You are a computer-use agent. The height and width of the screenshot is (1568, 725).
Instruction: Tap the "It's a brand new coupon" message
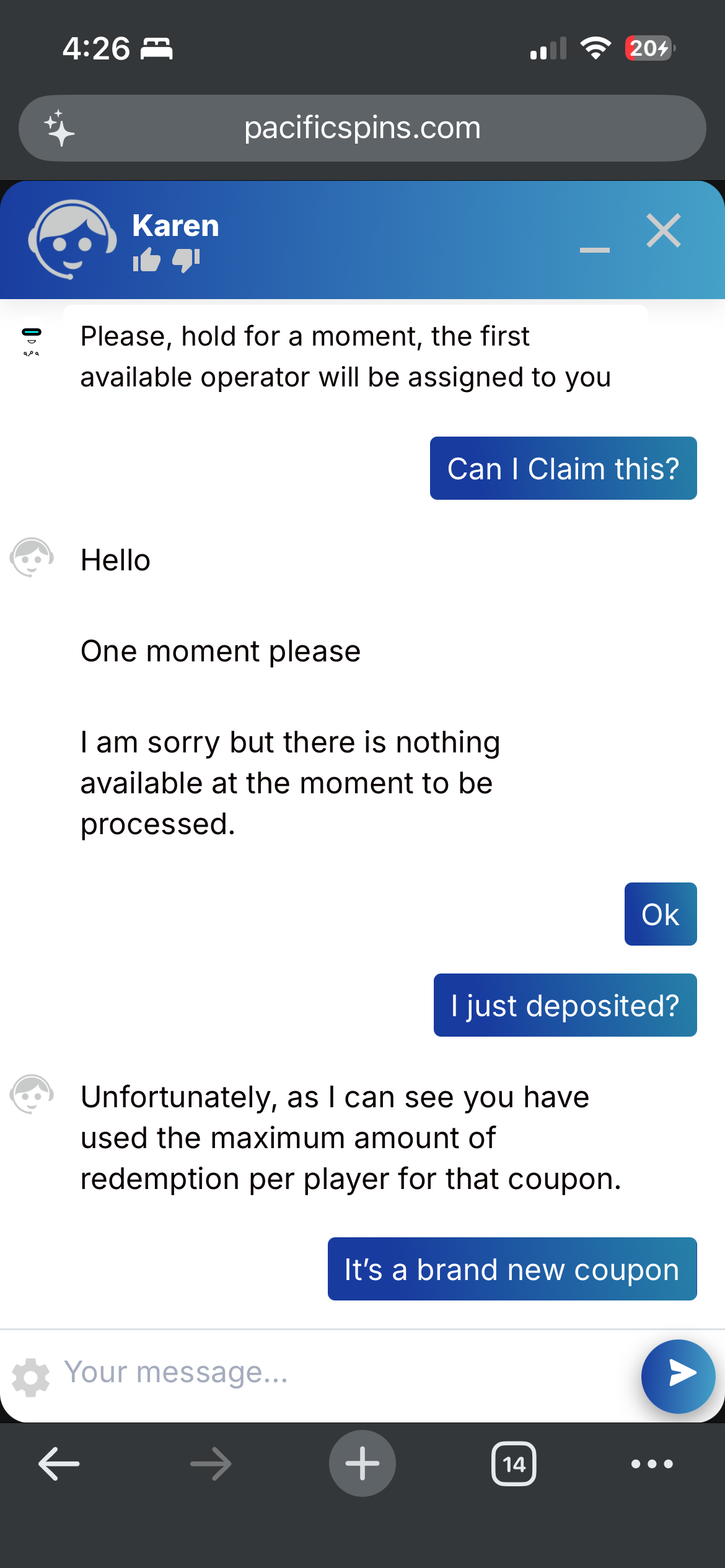[x=512, y=1270]
